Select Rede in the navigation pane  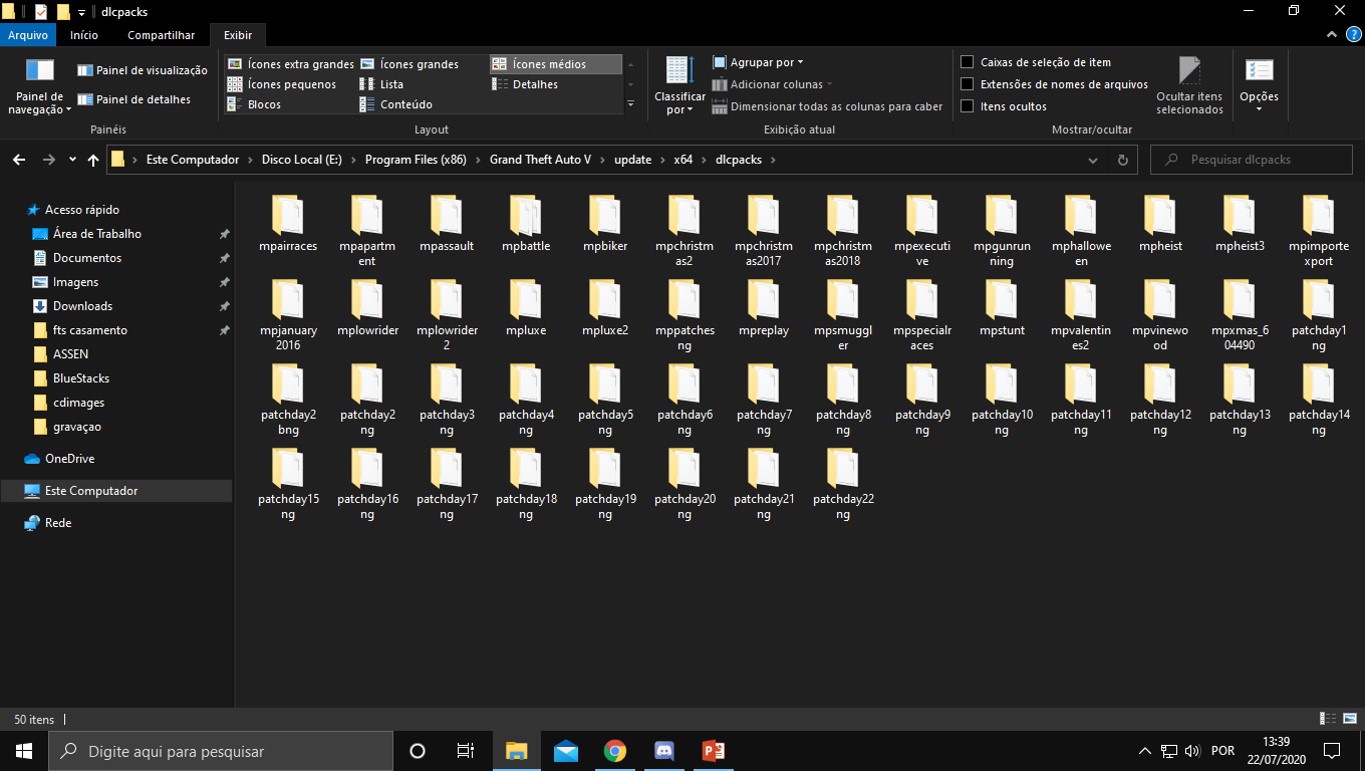58,523
